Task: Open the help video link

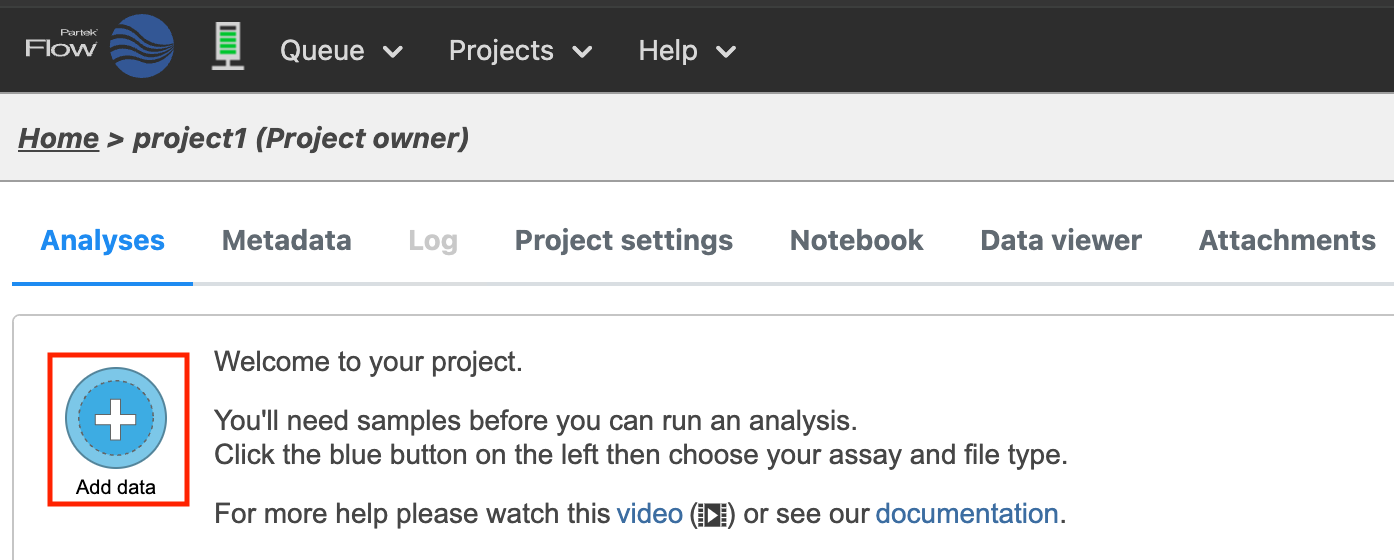Action: [649, 514]
